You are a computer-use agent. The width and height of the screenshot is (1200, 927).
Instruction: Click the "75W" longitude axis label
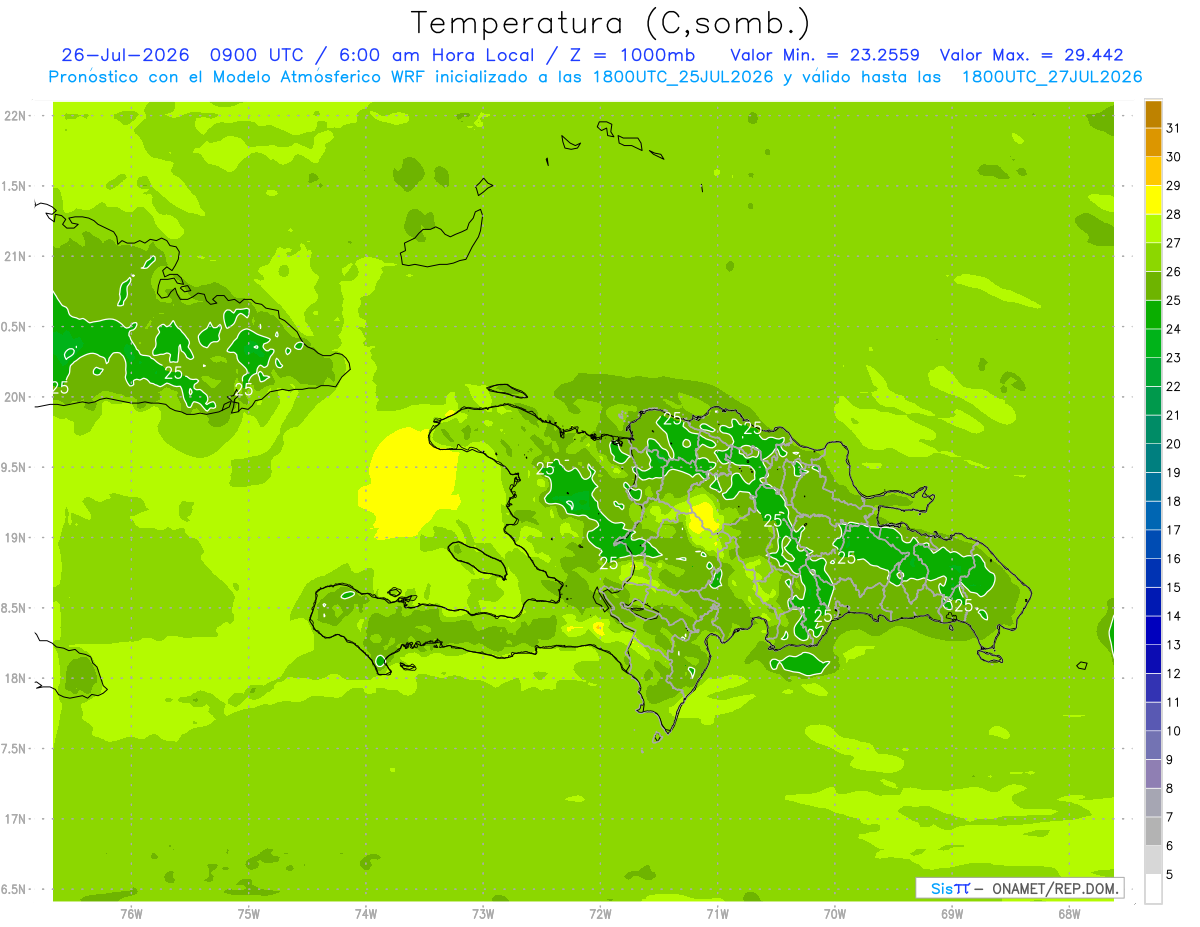pos(249,914)
